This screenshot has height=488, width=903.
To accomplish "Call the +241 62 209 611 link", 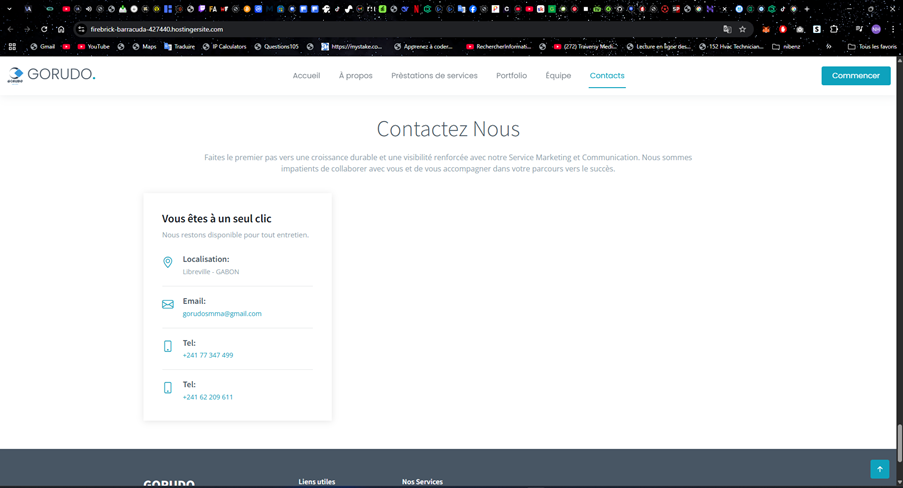I will pyautogui.click(x=208, y=397).
